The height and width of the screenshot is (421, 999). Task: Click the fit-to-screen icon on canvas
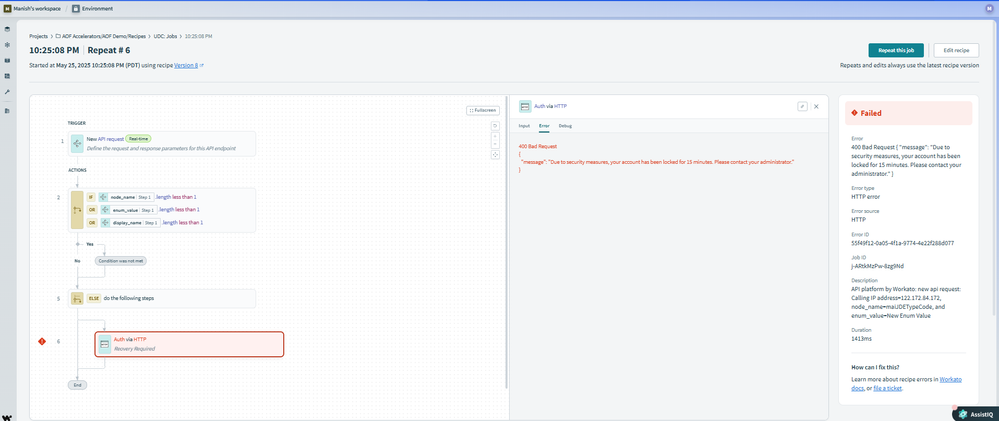coord(494,155)
